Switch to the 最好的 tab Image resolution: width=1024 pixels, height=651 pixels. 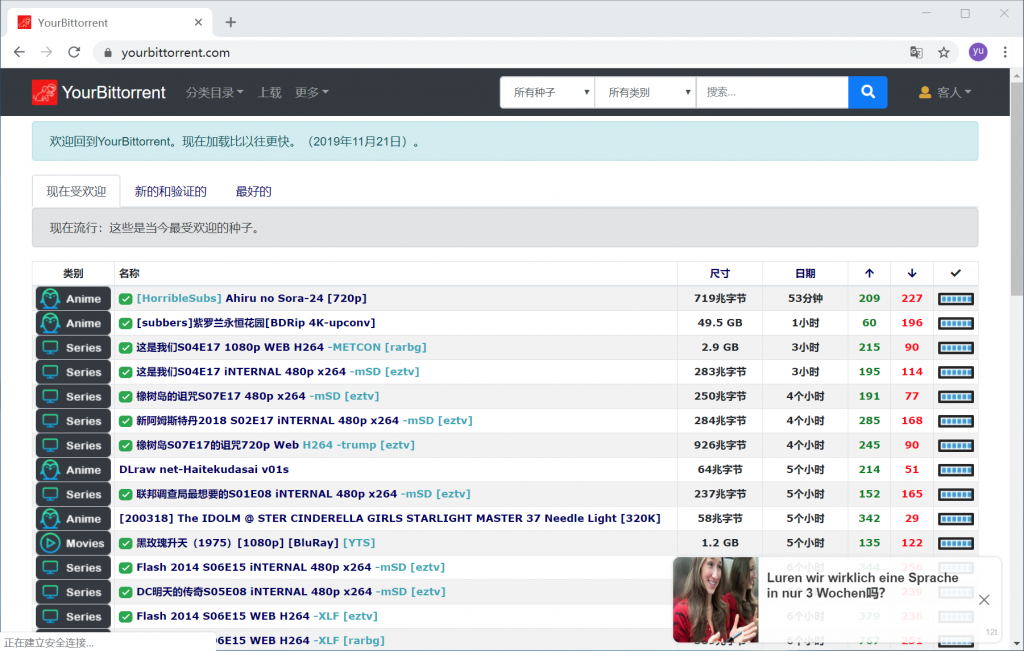tap(253, 191)
